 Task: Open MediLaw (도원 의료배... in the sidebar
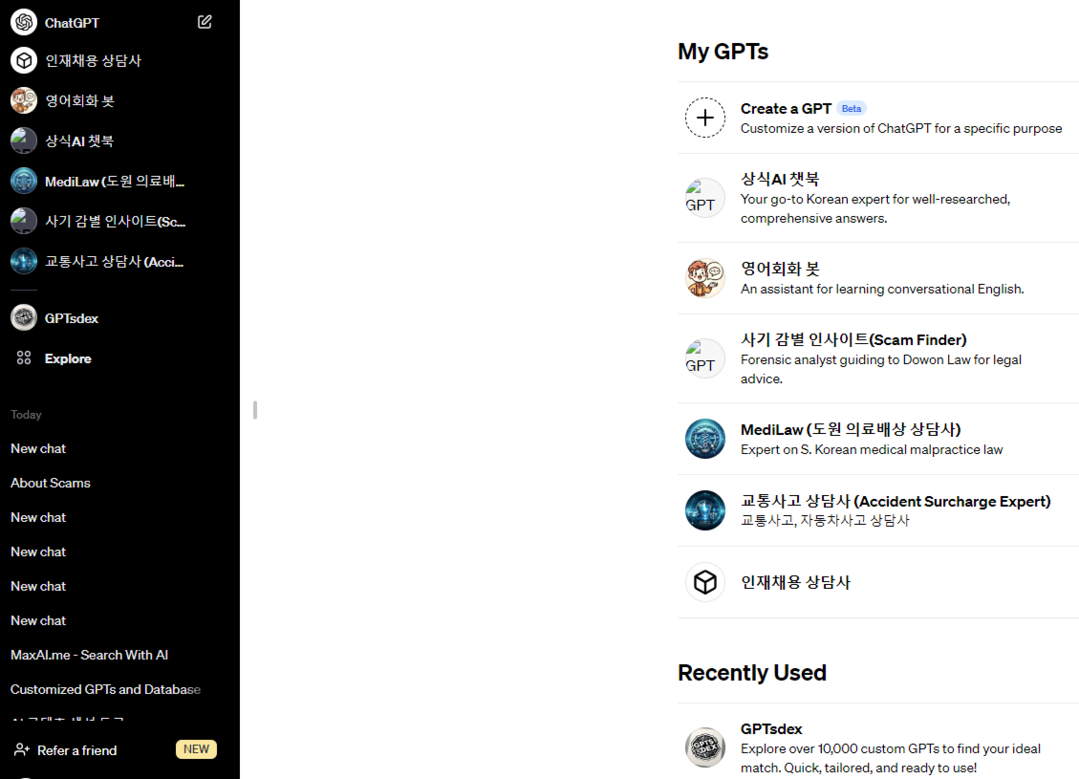tap(114, 182)
